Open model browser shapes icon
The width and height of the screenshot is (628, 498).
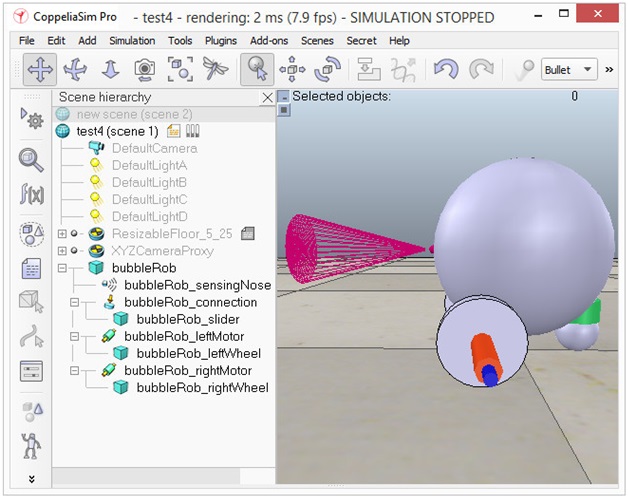tap(32, 412)
